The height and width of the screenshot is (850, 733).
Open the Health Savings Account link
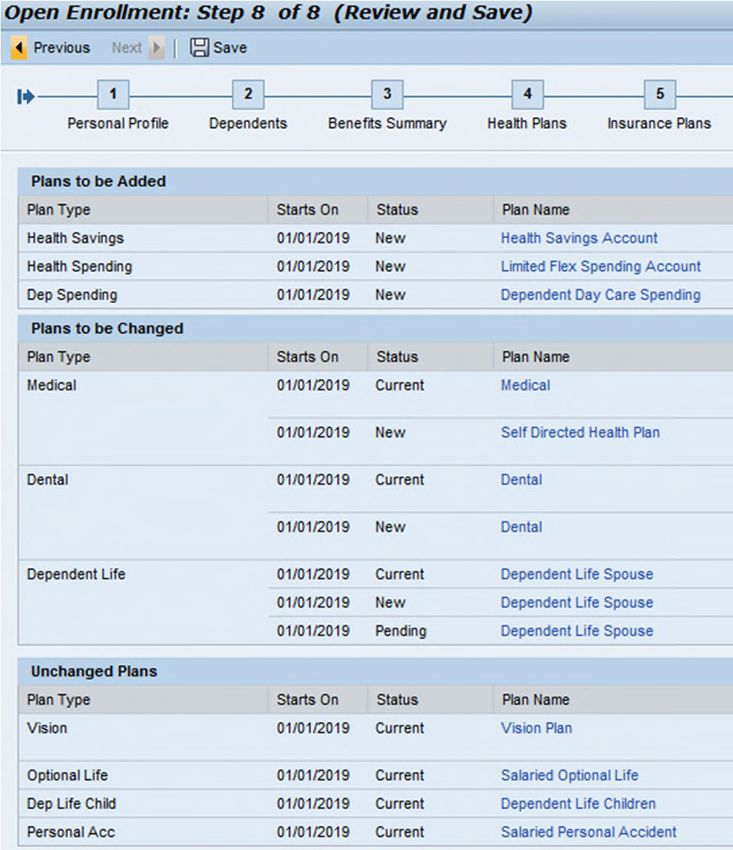[579, 238]
